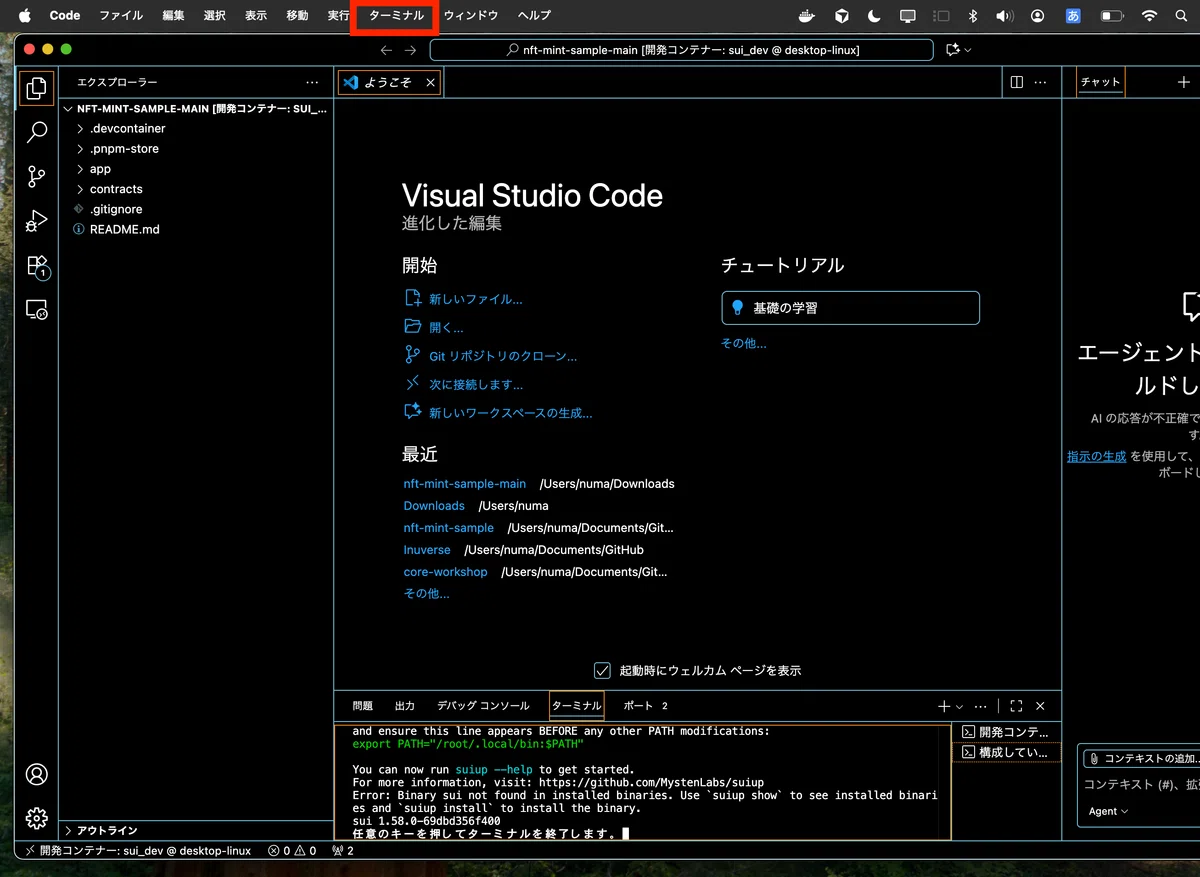1200x877 pixels.
Task: Click the command center search box
Action: point(682,50)
